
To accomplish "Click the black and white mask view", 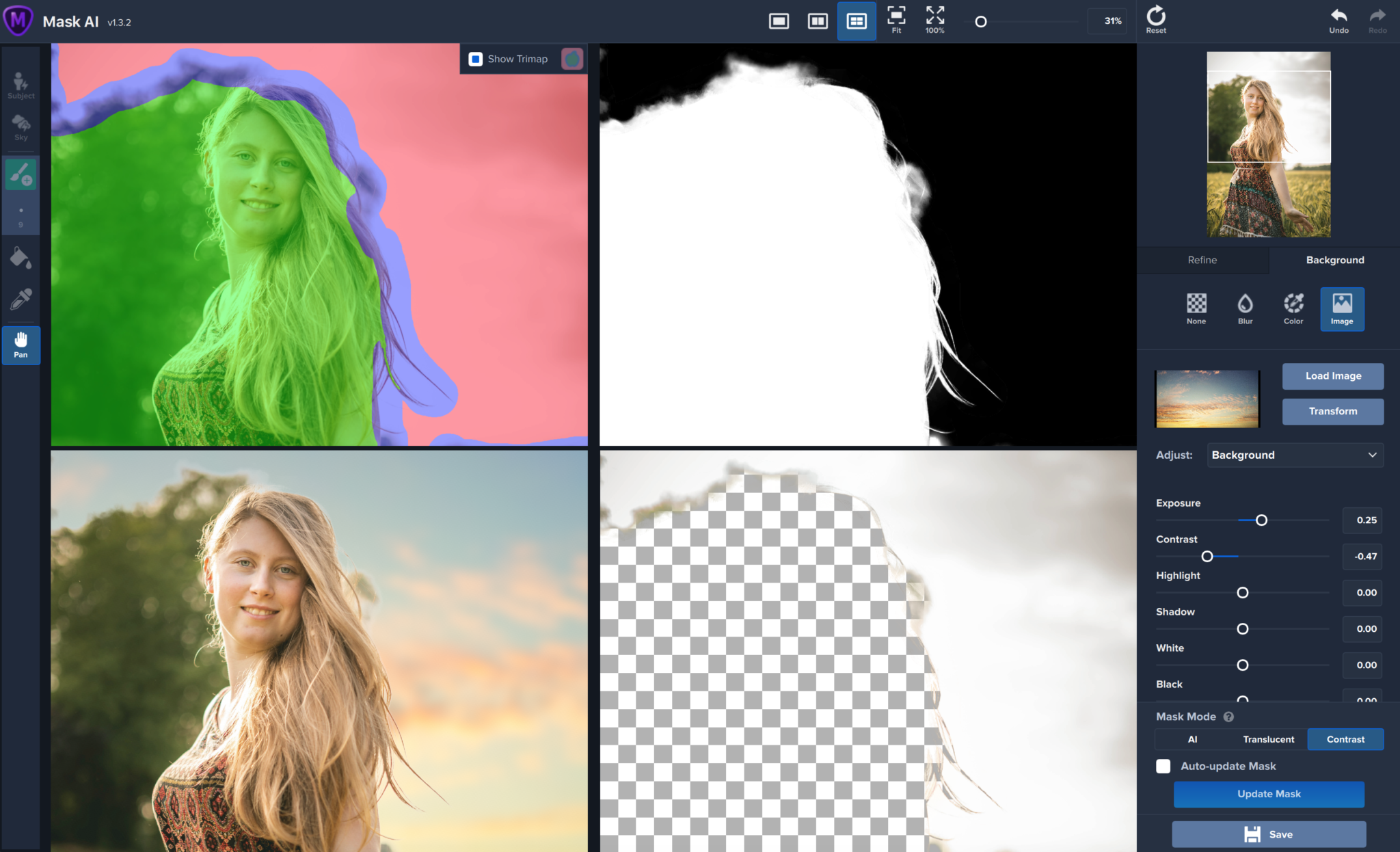I will pos(868,245).
